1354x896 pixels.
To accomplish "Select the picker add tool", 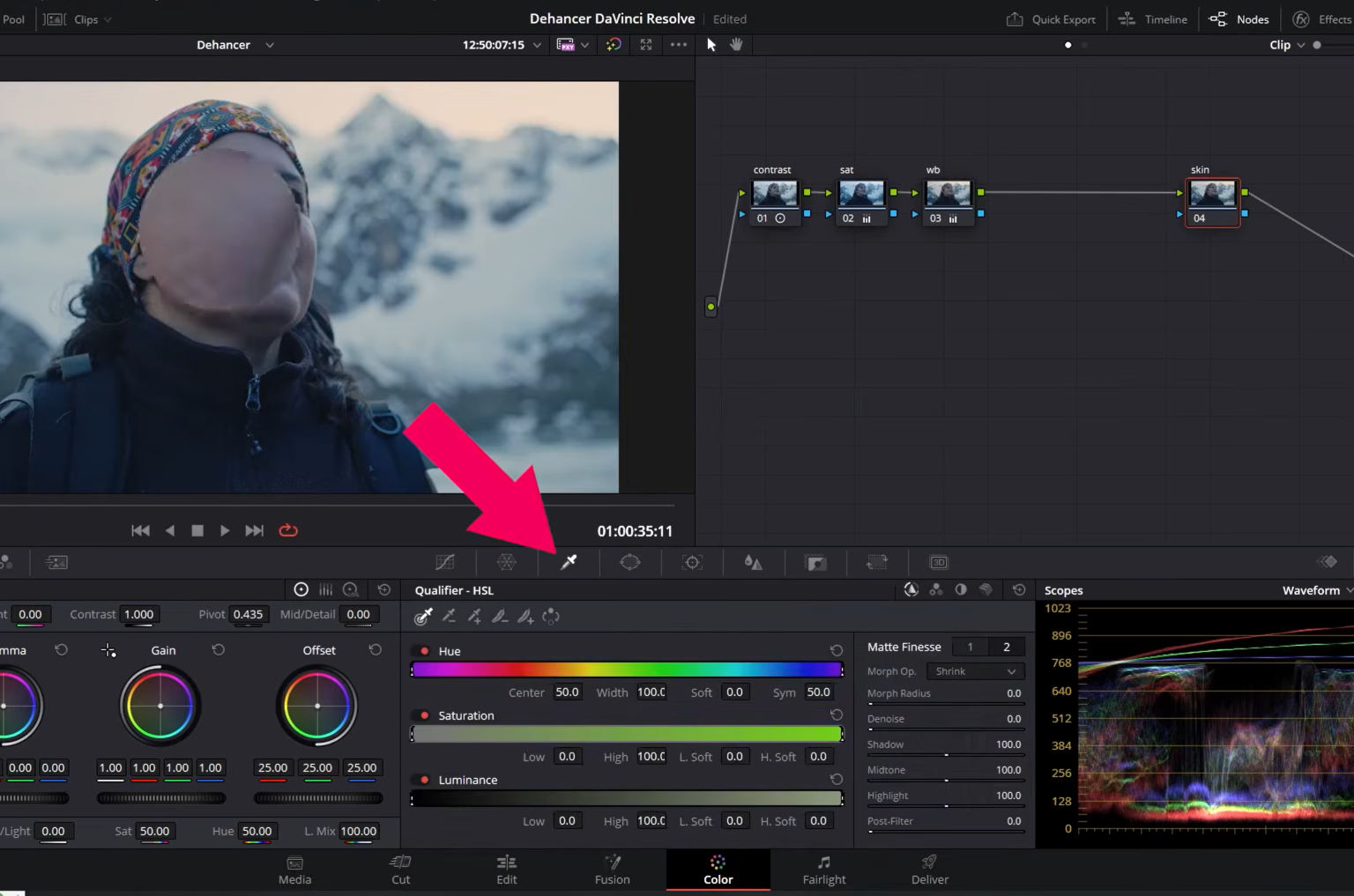I will click(474, 617).
